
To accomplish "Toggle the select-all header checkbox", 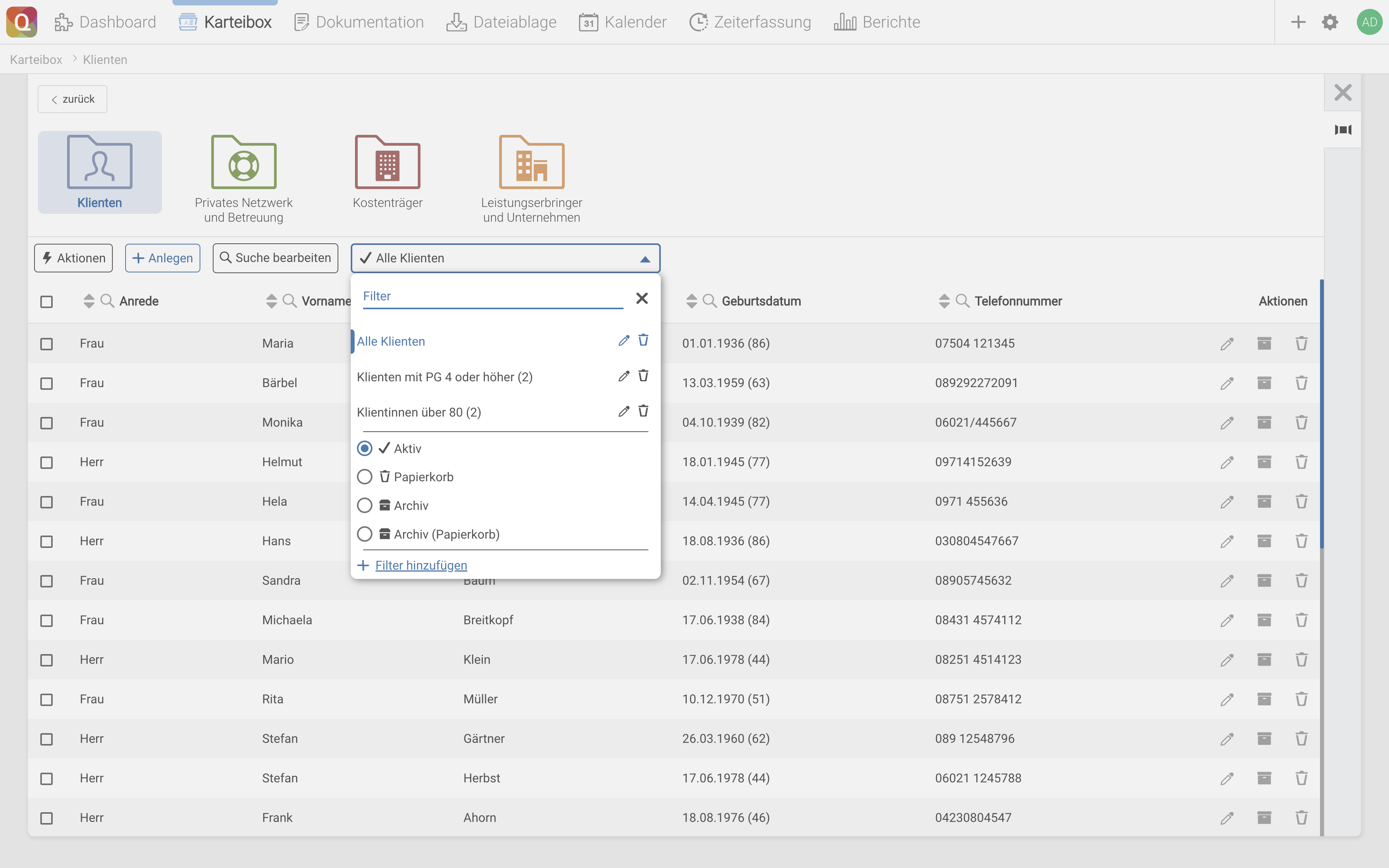I will coord(47,301).
